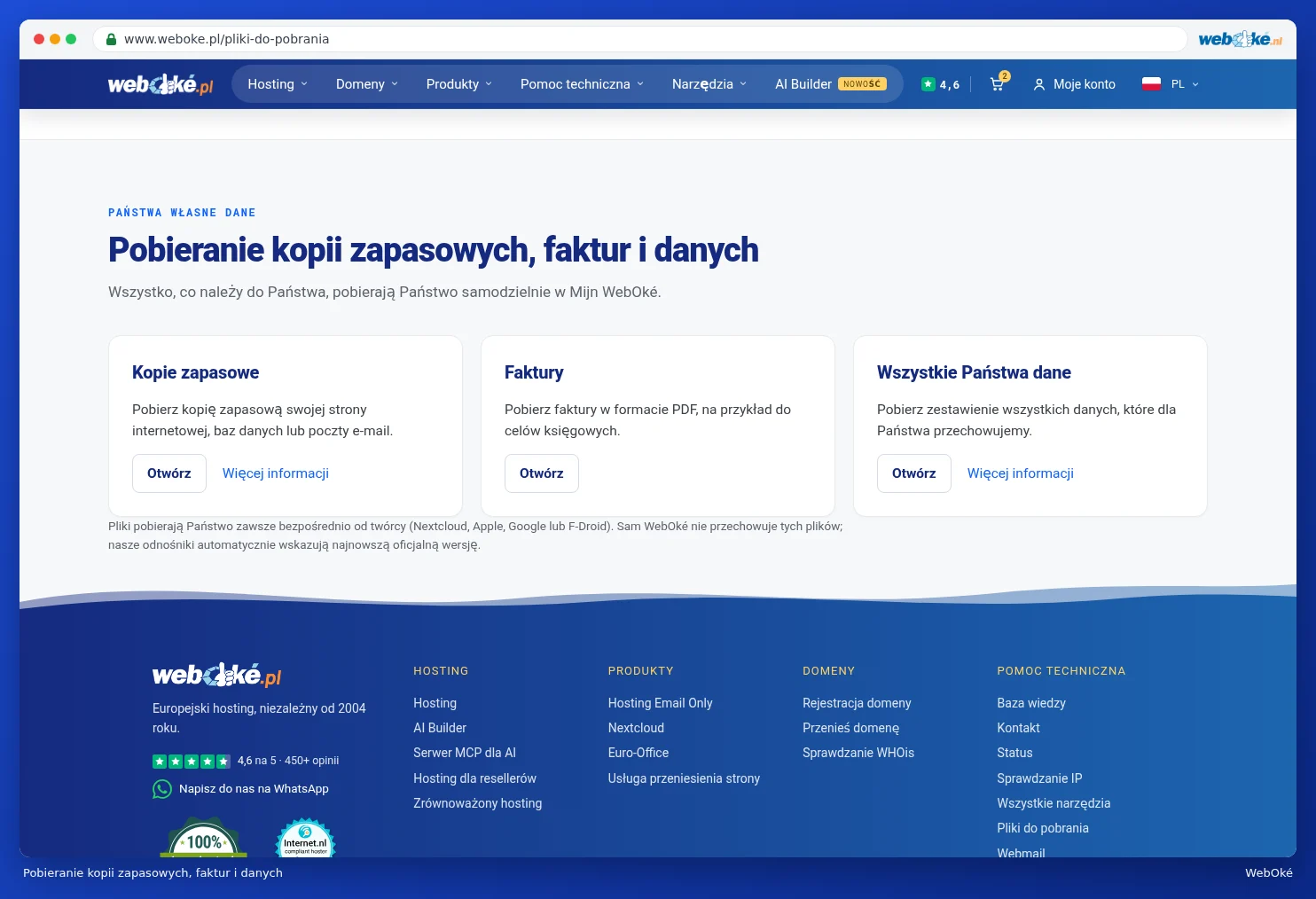The height and width of the screenshot is (899, 1316).
Task: Open footer link Baza wiedzy
Action: point(1031,703)
